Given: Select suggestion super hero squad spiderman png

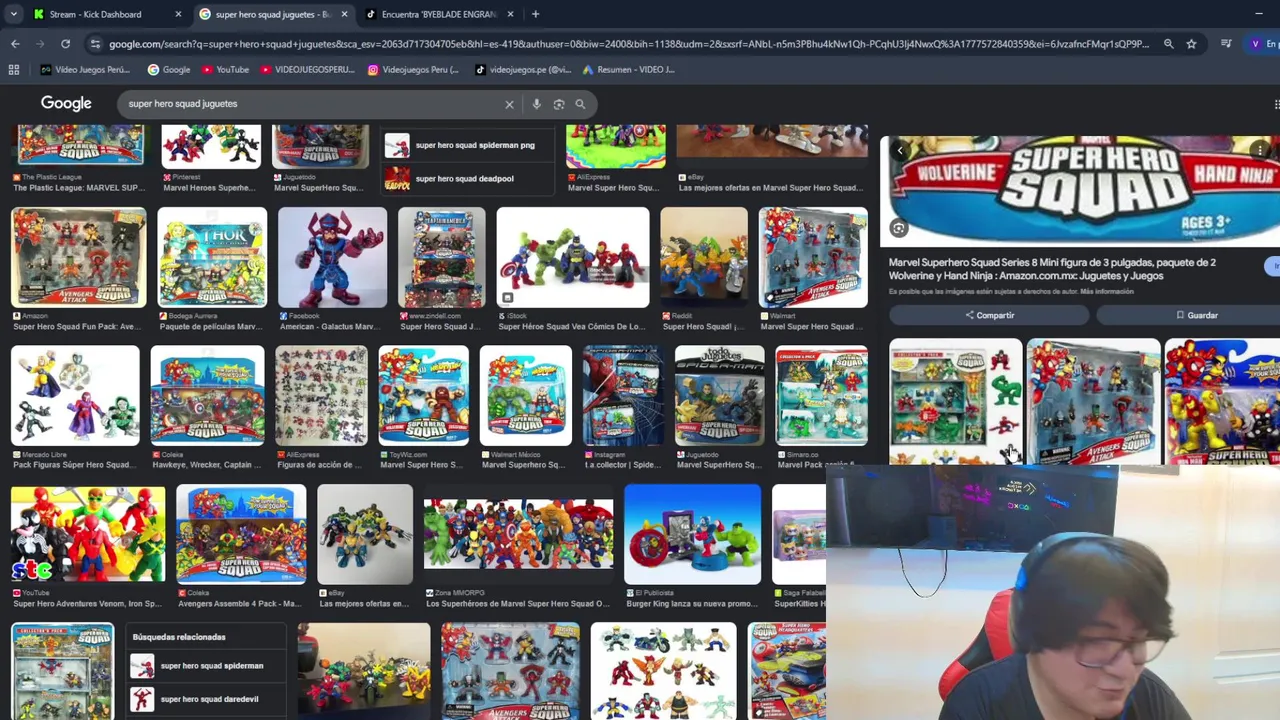Looking at the screenshot, I should (x=466, y=146).
